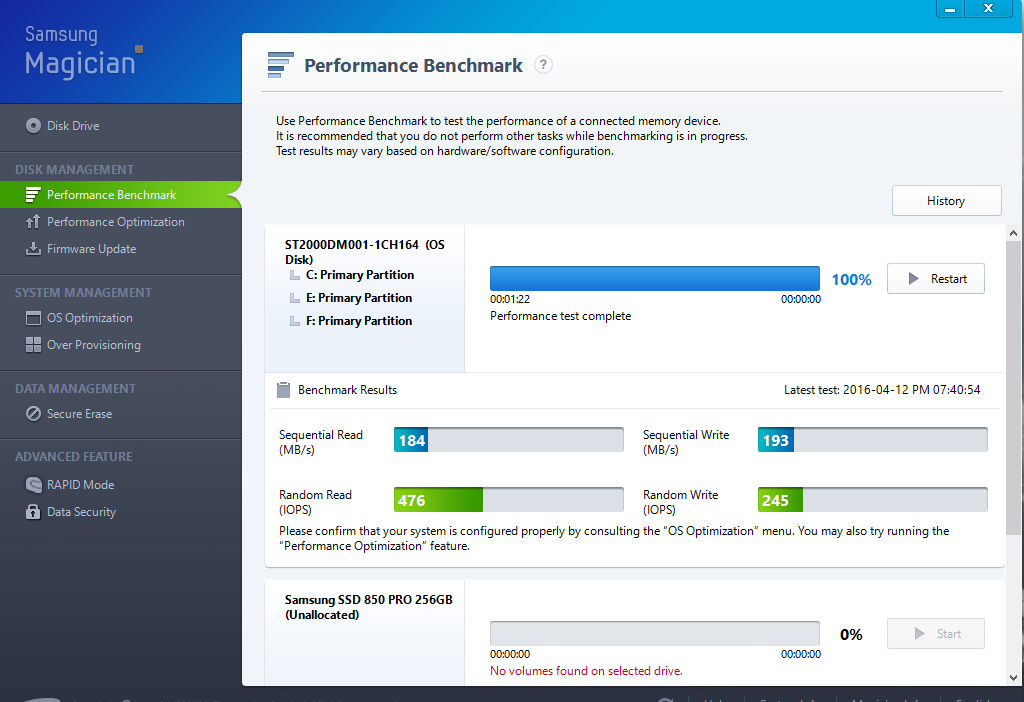Click the Random Write 245 result bar
The image size is (1024, 702).
pos(872,500)
